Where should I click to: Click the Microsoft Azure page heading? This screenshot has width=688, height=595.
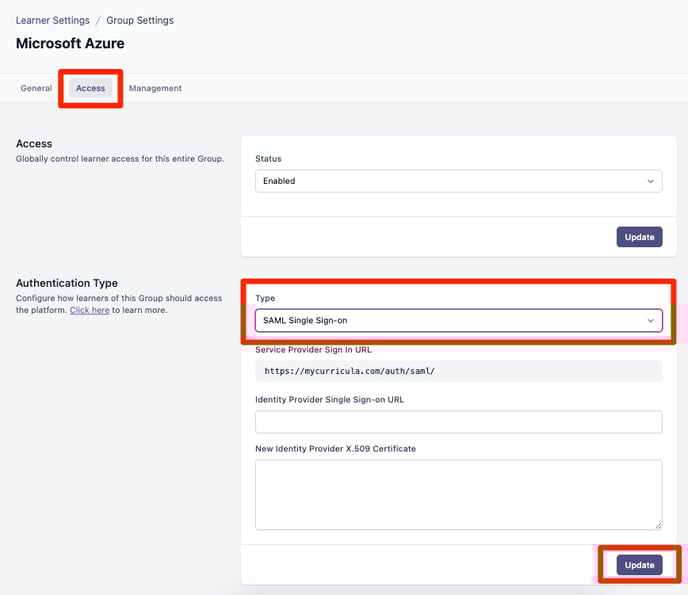coord(70,43)
